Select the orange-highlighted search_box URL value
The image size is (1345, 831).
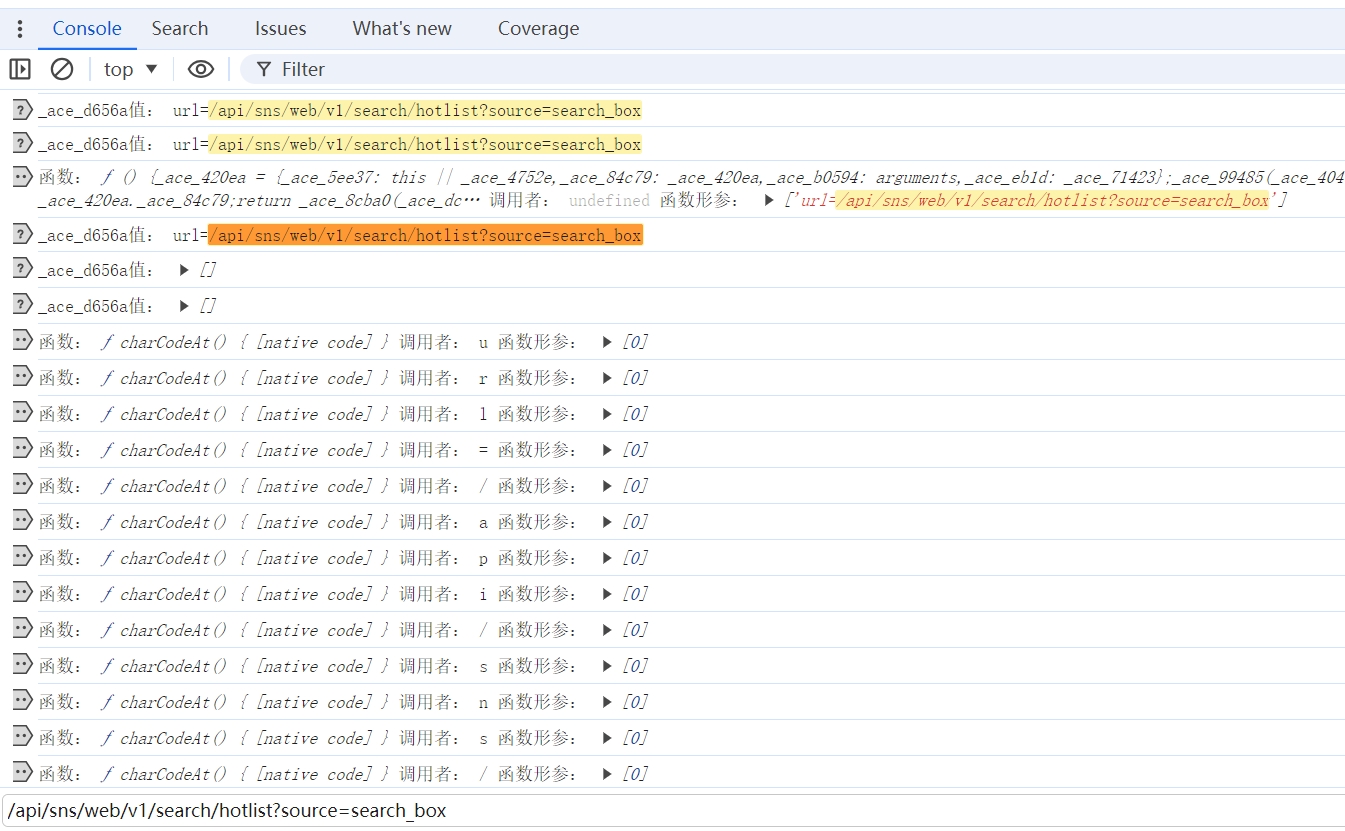(x=424, y=235)
